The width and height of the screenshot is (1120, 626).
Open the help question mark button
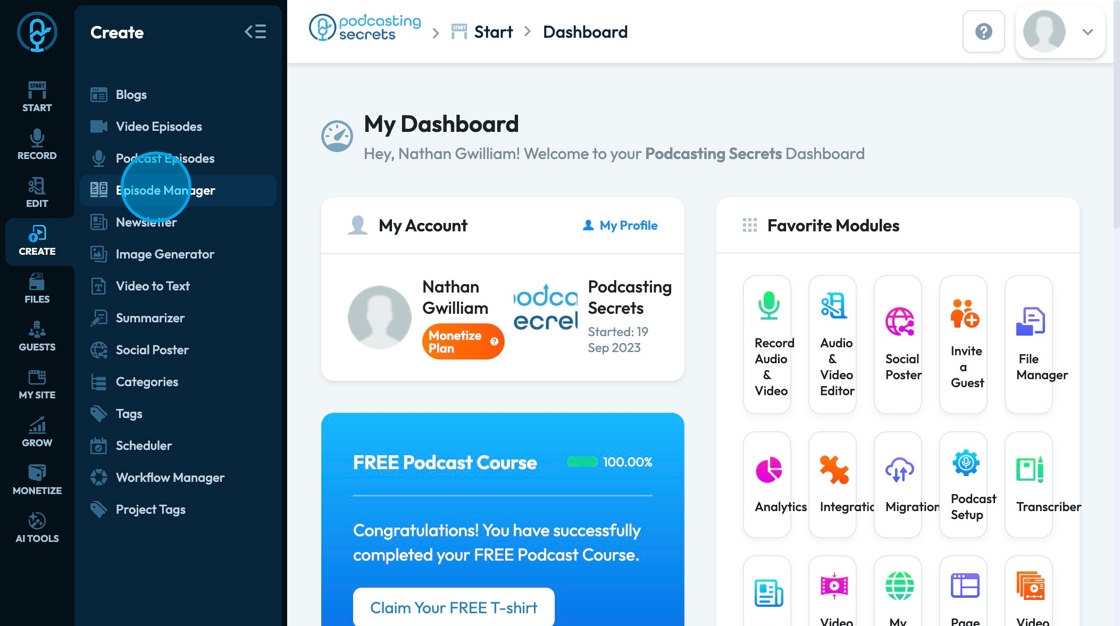pos(984,31)
